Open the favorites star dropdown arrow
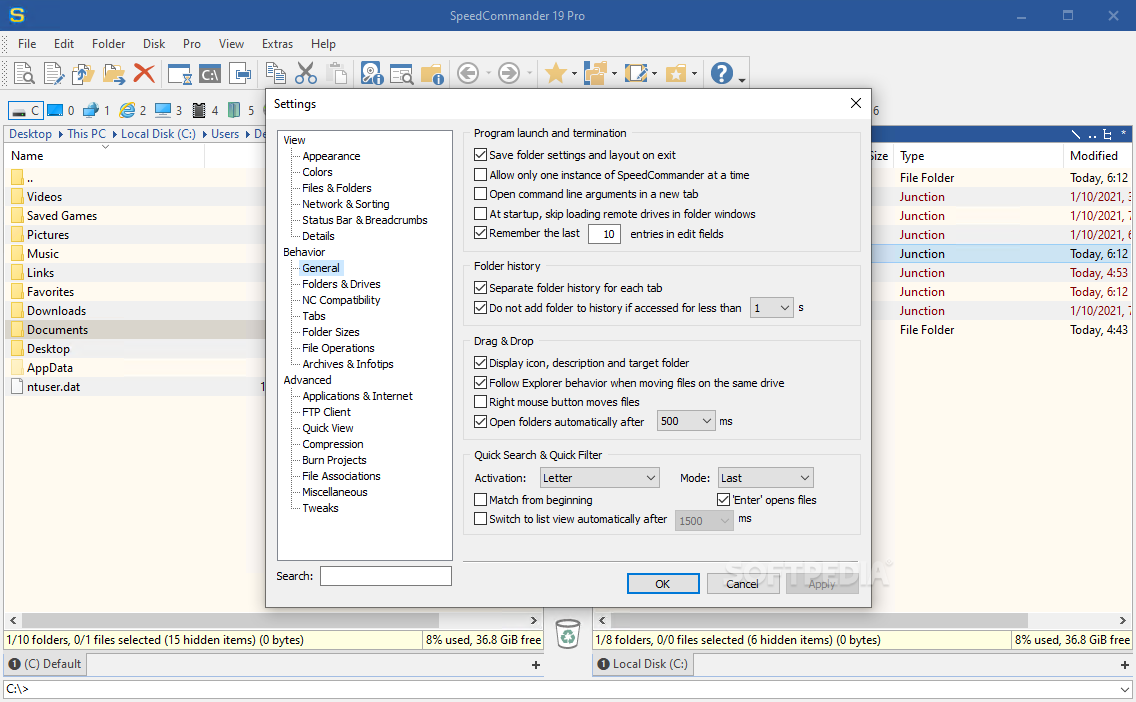Image resolution: width=1136 pixels, height=702 pixels. [x=574, y=73]
